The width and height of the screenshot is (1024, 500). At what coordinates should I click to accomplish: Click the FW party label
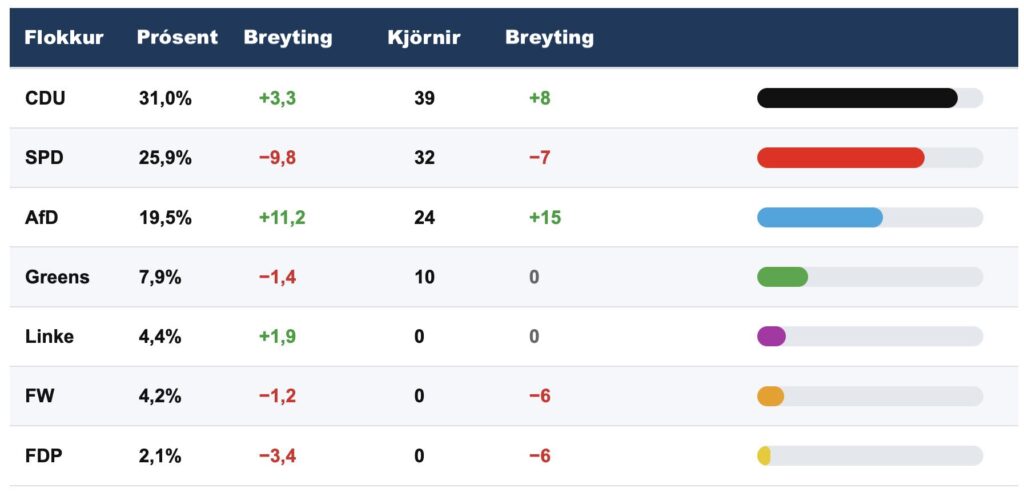pyautogui.click(x=40, y=396)
